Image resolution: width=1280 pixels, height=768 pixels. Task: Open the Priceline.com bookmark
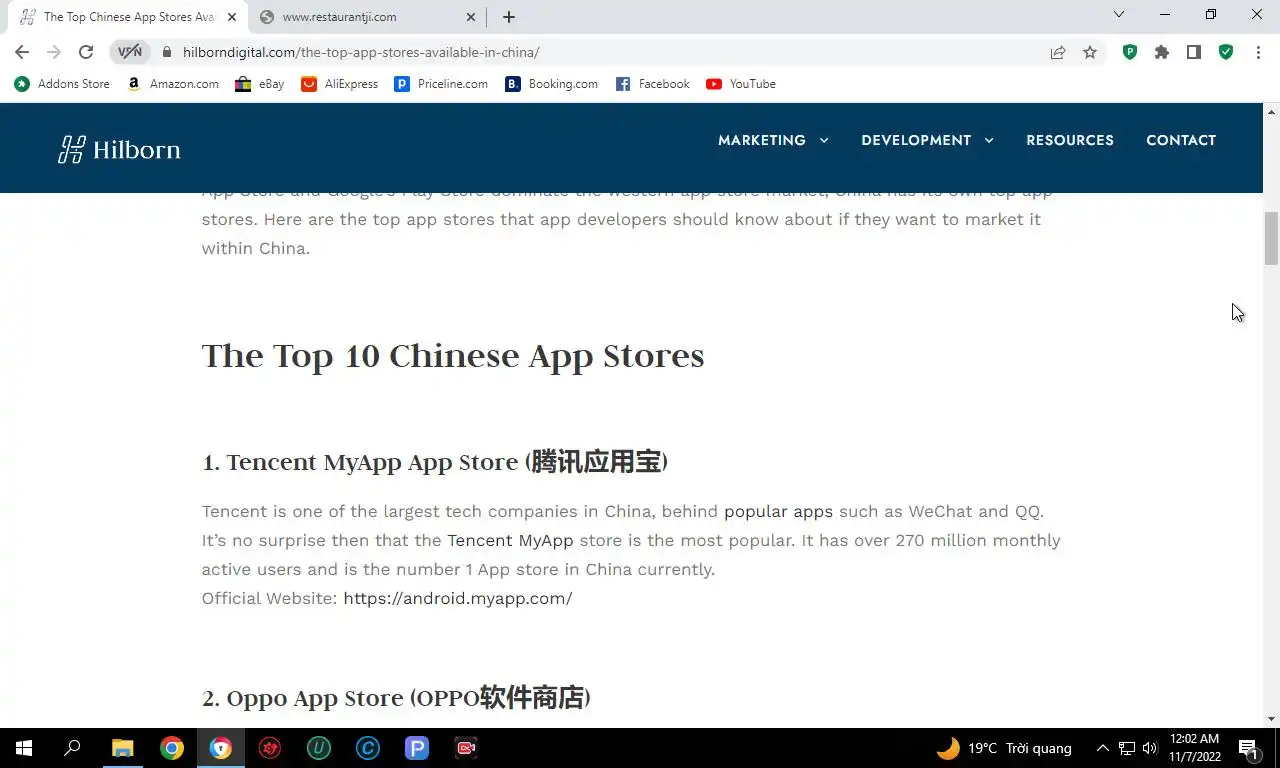441,84
